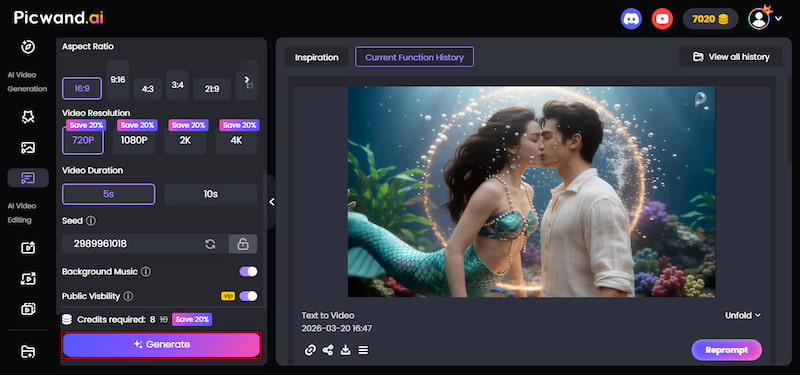Select 4K video resolution
800x375 pixels.
pos(236,140)
